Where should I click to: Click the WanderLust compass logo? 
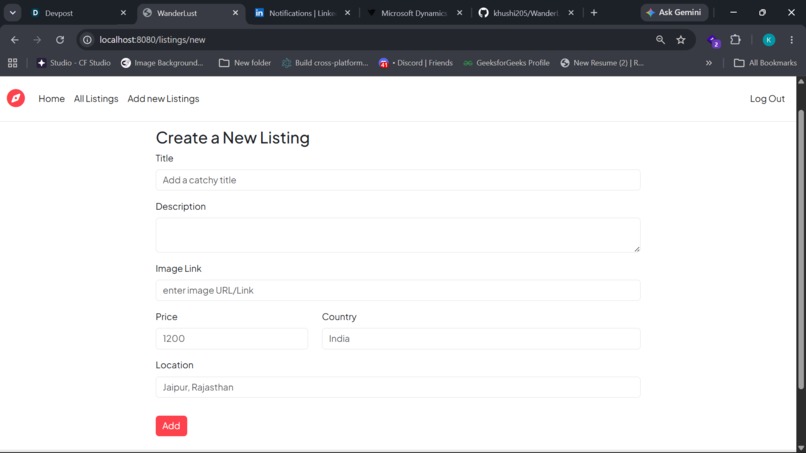pos(15,98)
